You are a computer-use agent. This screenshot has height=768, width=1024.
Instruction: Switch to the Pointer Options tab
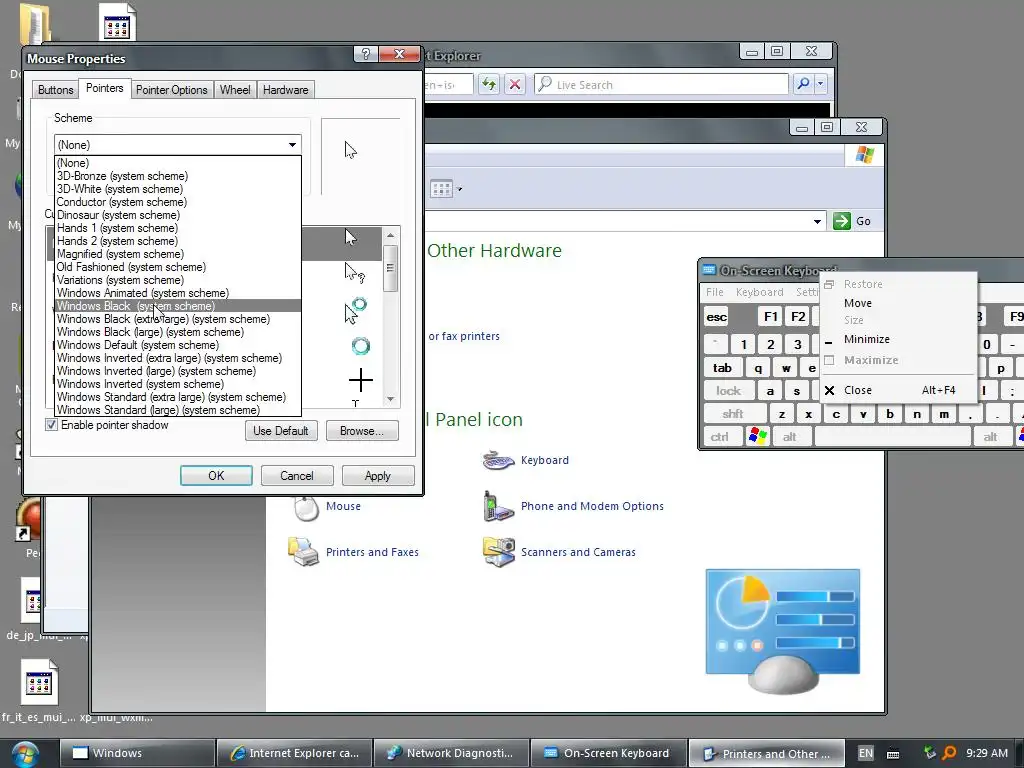(172, 90)
